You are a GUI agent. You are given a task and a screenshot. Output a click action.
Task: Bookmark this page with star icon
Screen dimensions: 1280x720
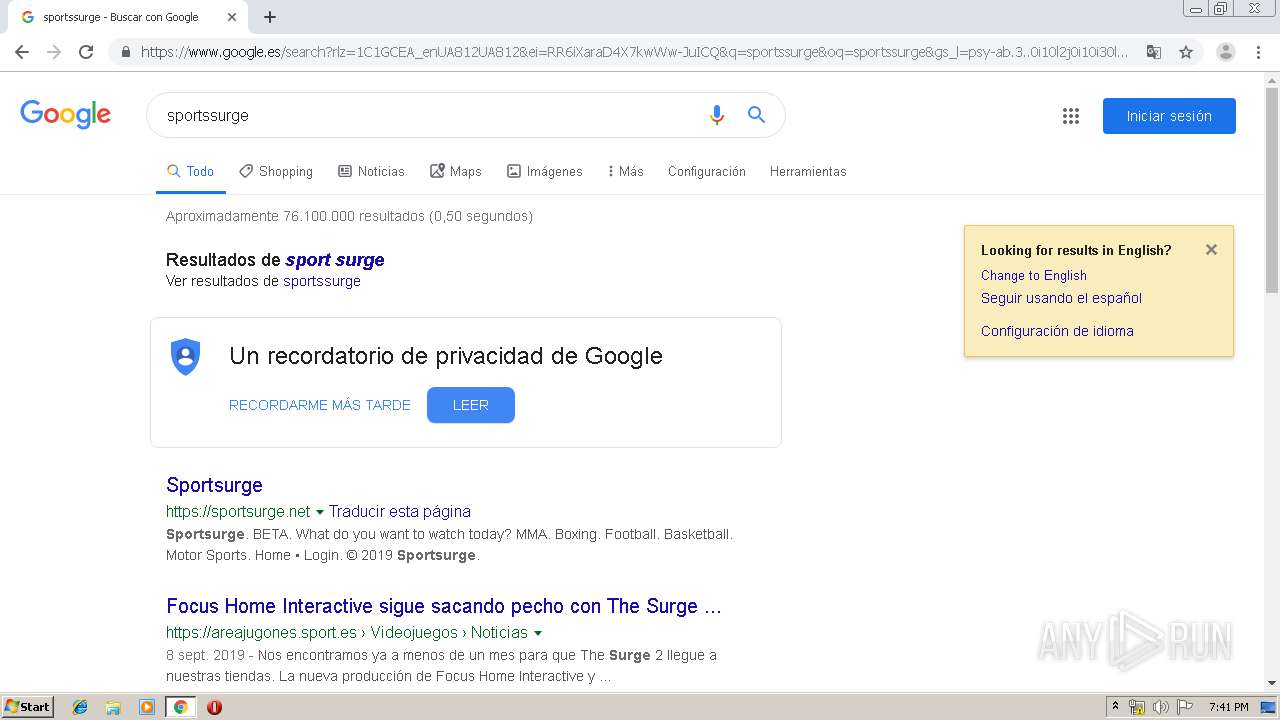click(1186, 52)
